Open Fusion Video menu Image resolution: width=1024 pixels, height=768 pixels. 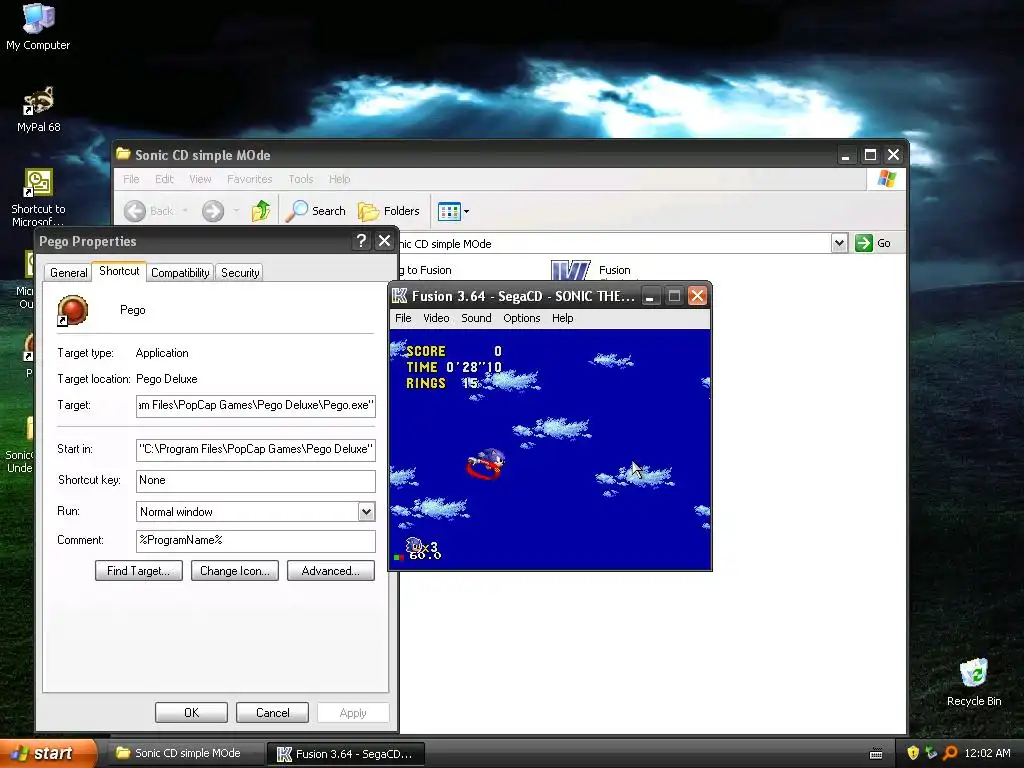[436, 318]
